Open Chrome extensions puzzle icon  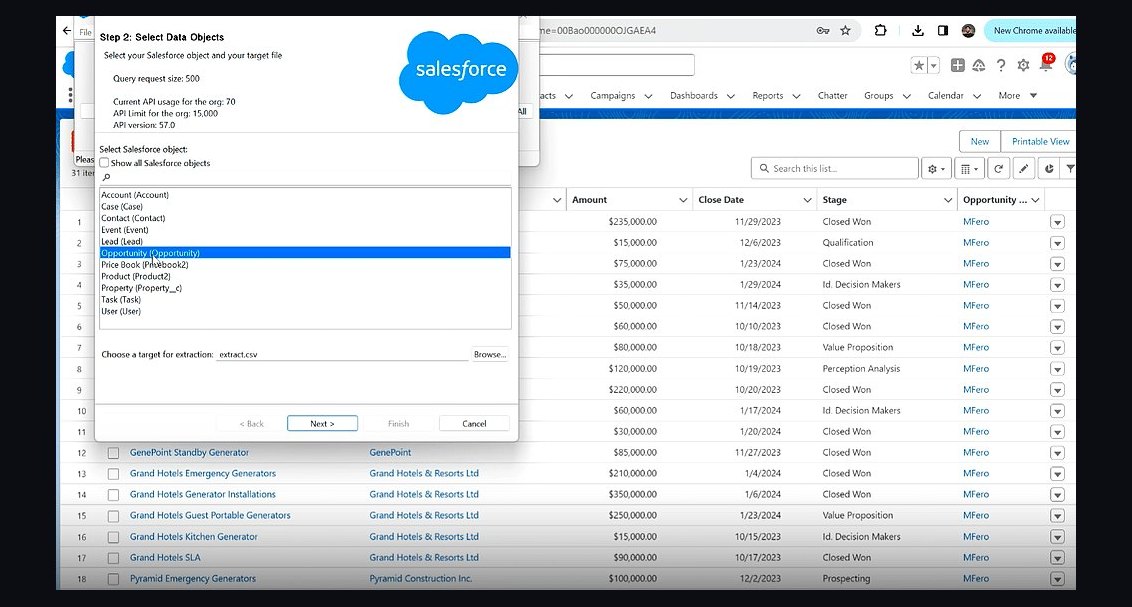click(880, 30)
